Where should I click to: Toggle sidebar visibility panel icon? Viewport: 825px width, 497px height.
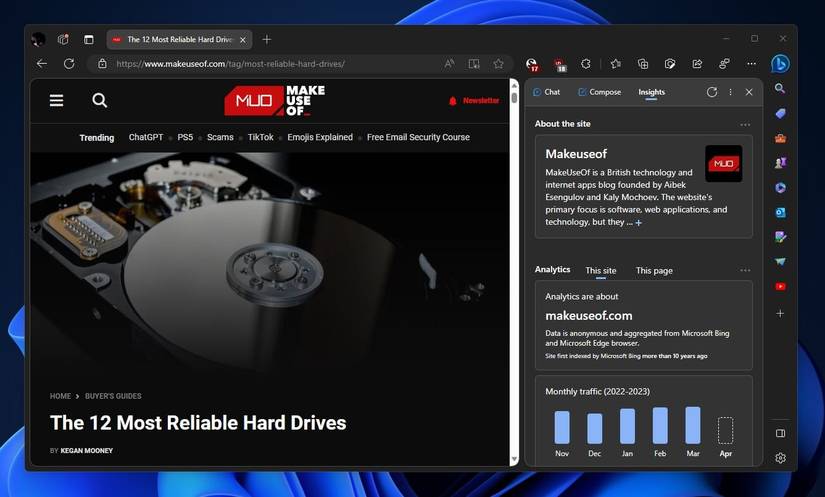click(780, 433)
